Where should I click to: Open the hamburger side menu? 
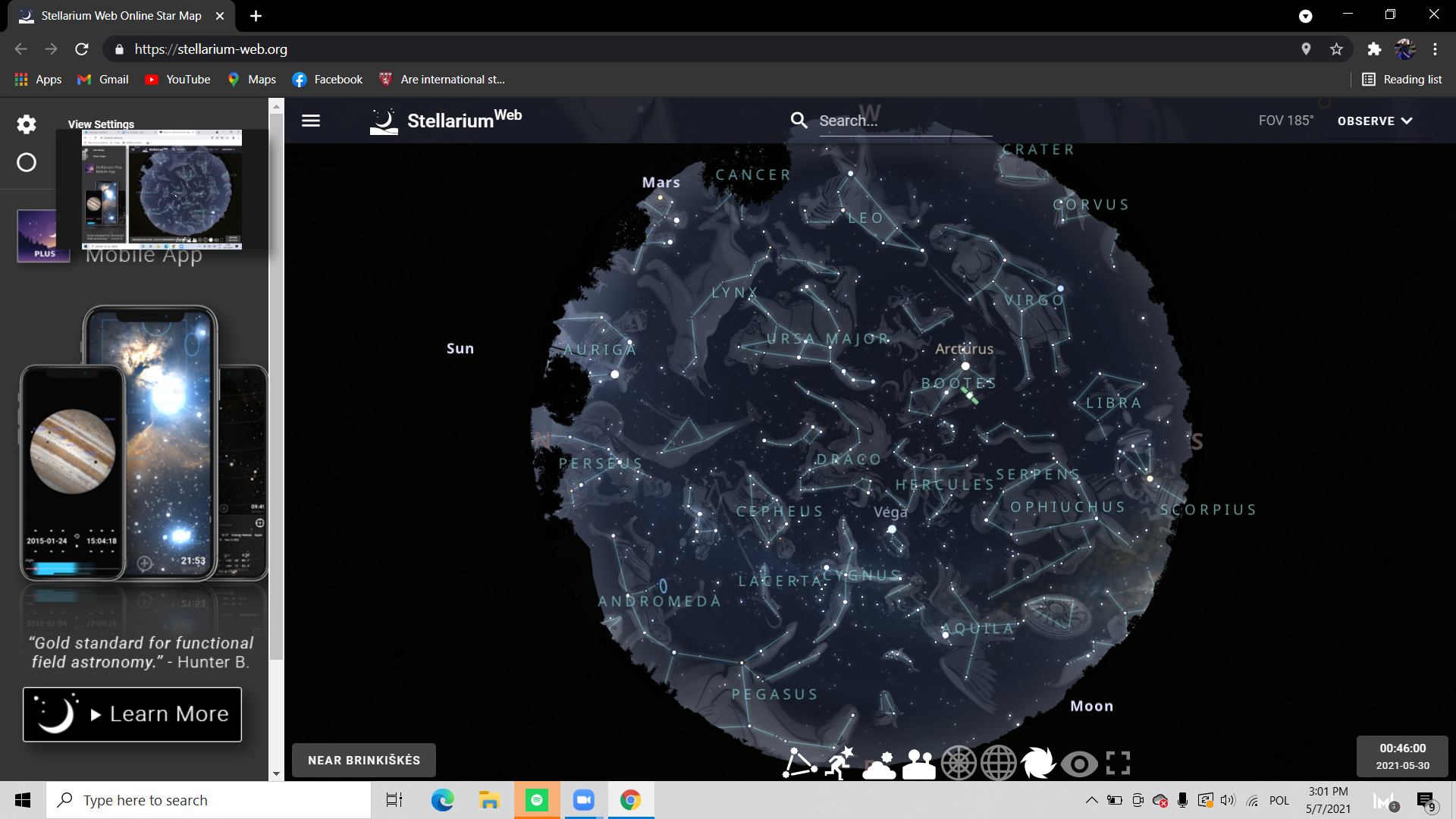pyautogui.click(x=311, y=121)
